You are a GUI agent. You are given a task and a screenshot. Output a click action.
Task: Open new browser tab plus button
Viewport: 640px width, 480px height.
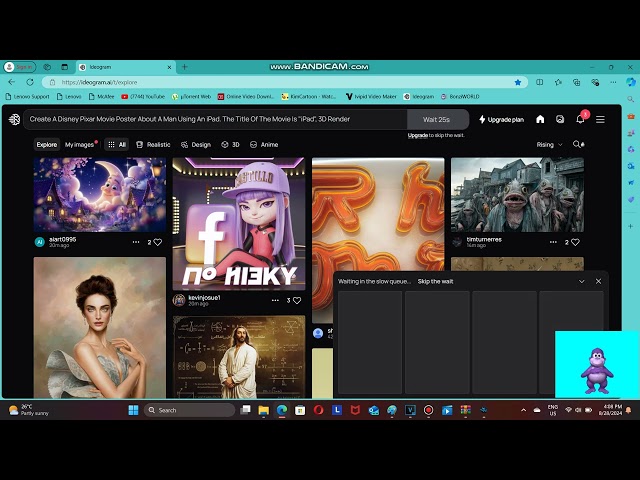tap(184, 67)
